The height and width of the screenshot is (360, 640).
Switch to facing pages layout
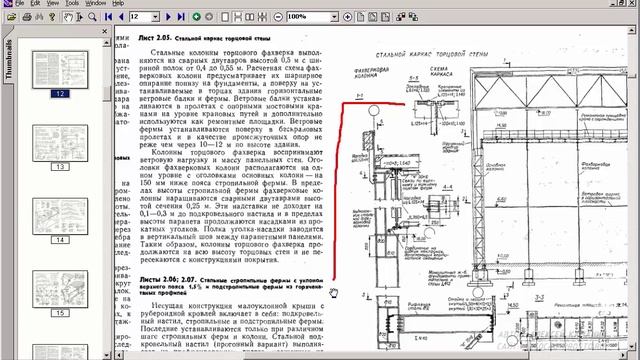[250, 17]
